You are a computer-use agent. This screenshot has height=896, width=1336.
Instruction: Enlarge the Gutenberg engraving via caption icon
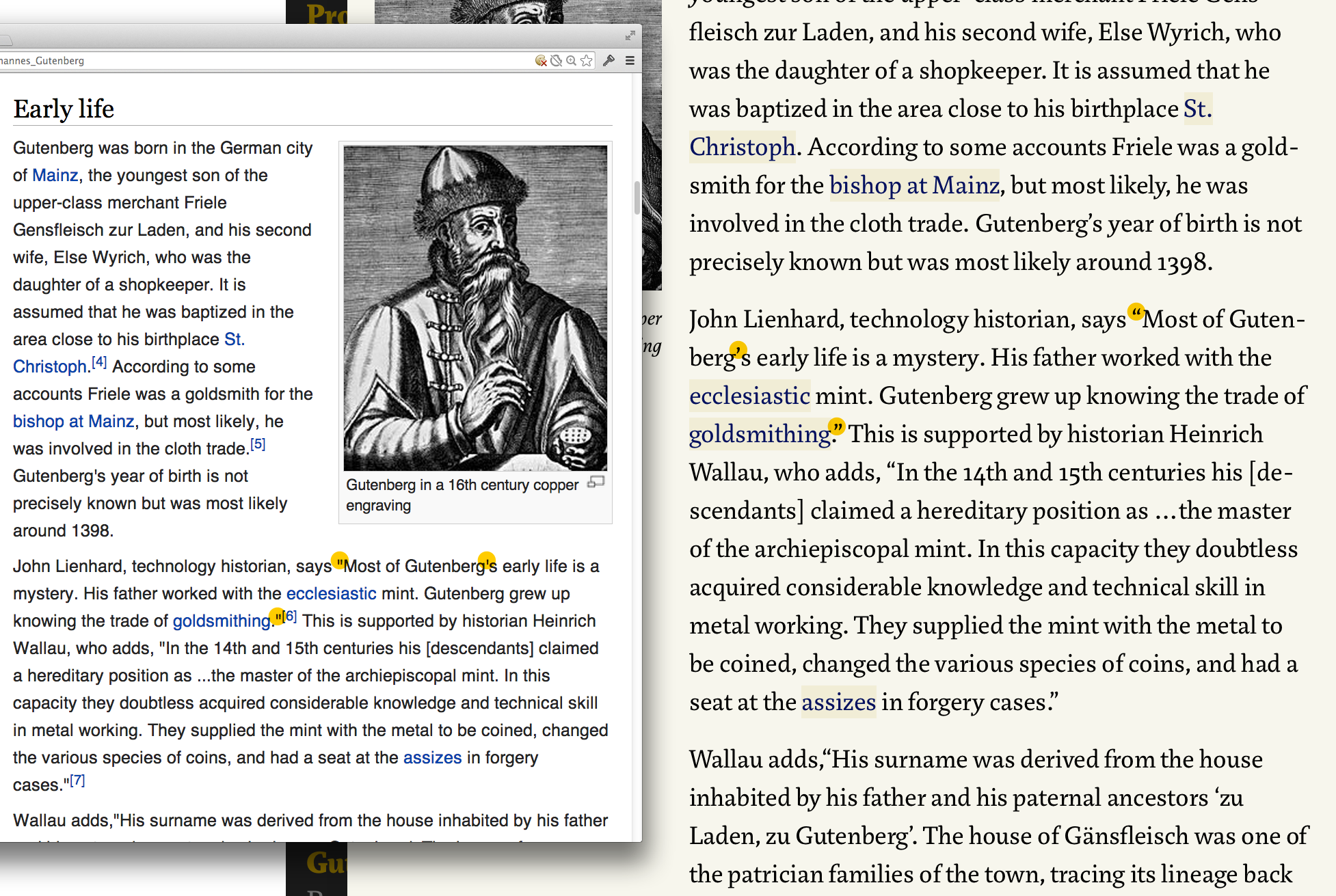tap(596, 483)
